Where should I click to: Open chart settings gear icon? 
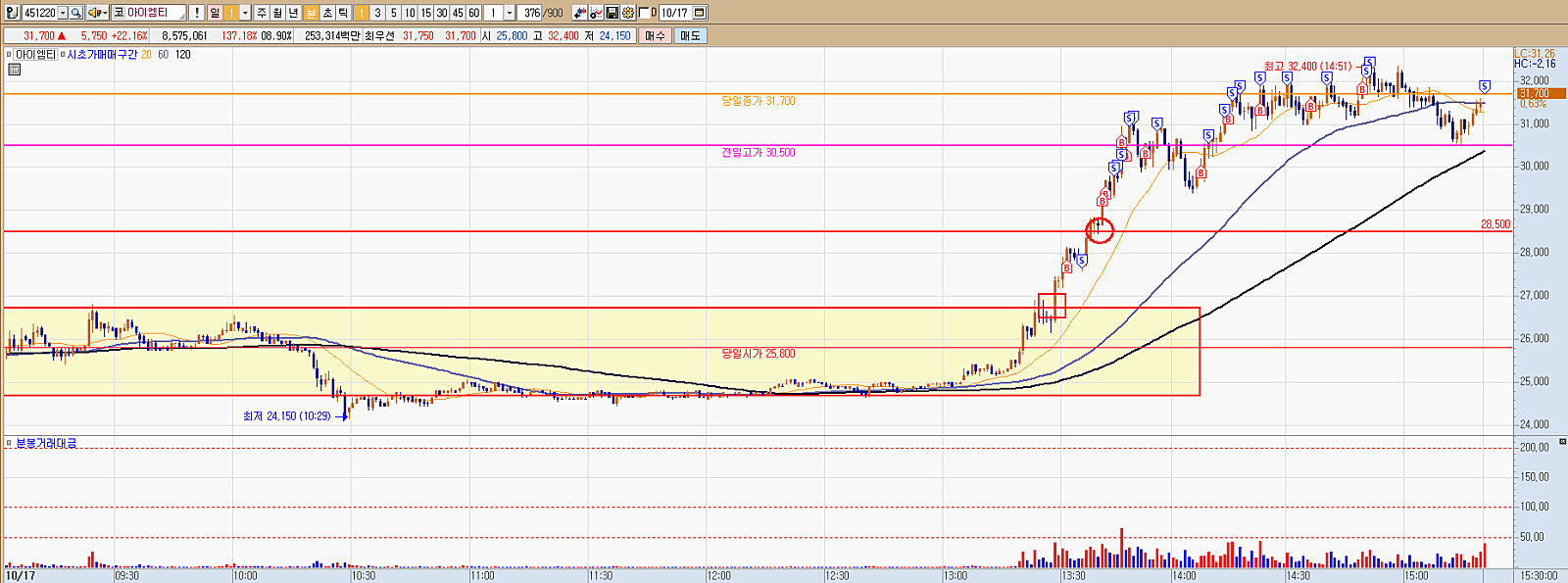(627, 13)
